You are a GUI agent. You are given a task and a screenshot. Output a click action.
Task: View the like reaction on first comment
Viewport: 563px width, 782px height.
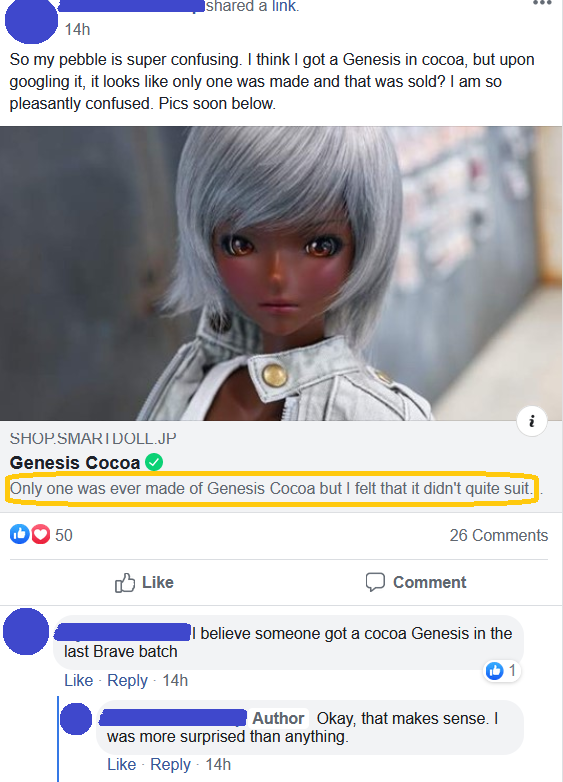click(501, 671)
